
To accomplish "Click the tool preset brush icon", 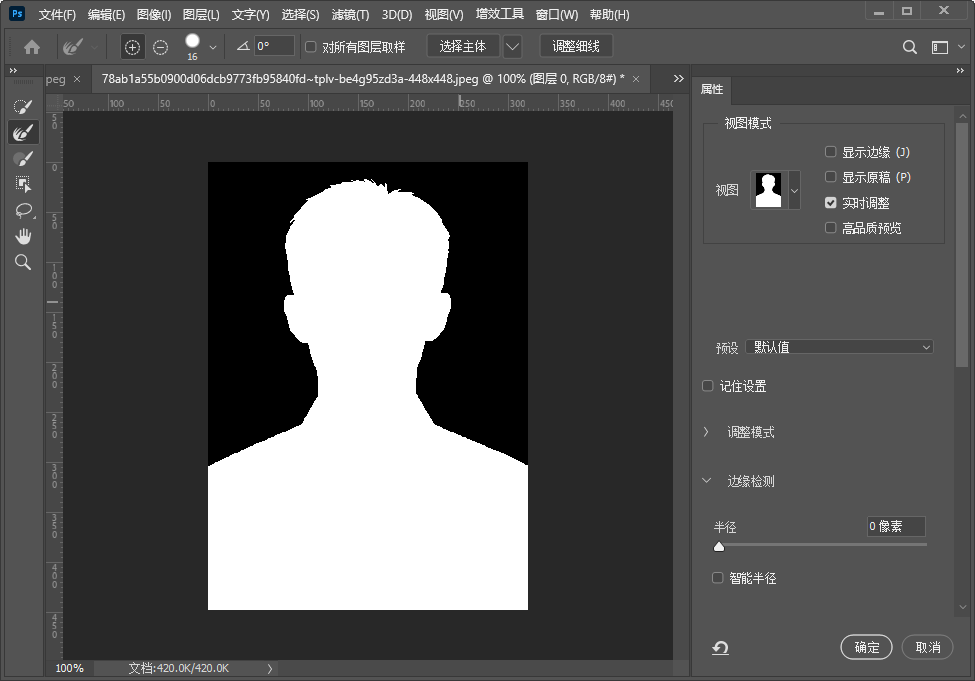I will [x=73, y=47].
